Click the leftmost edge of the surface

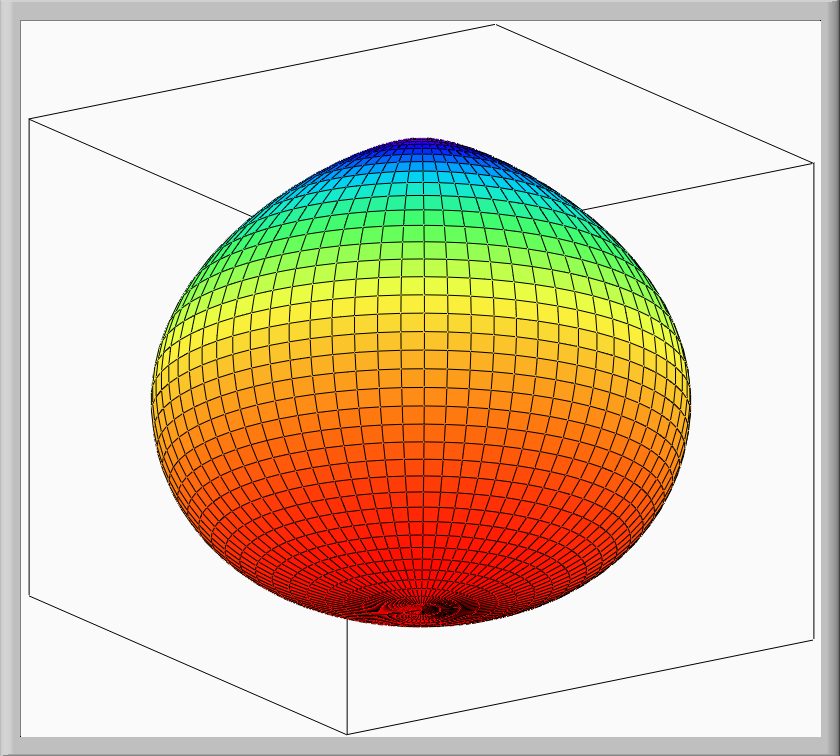(x=152, y=400)
